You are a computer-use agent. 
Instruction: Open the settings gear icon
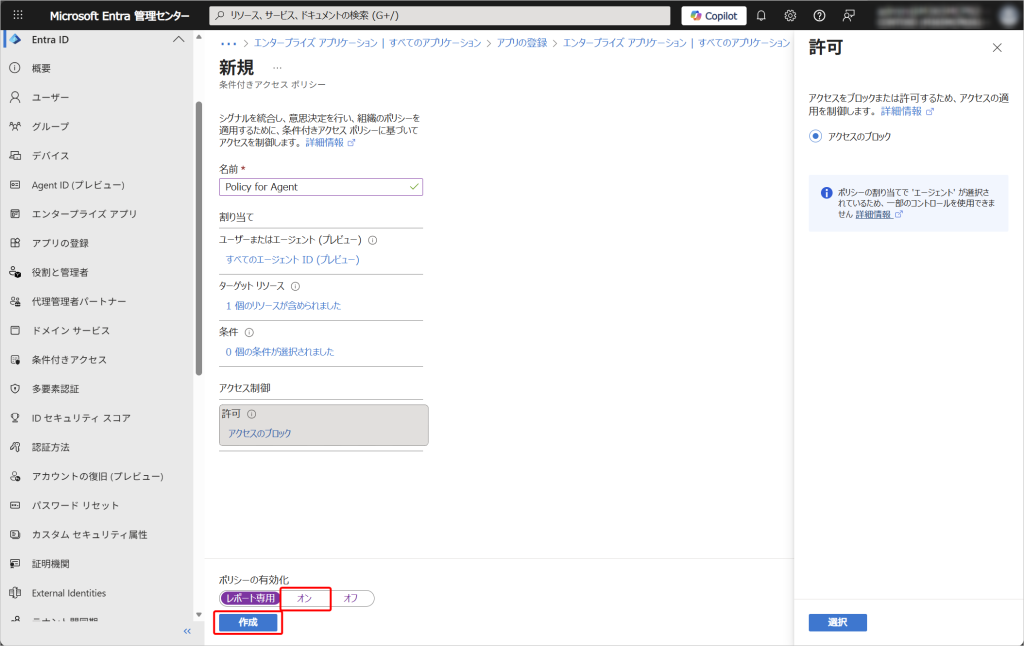point(790,16)
